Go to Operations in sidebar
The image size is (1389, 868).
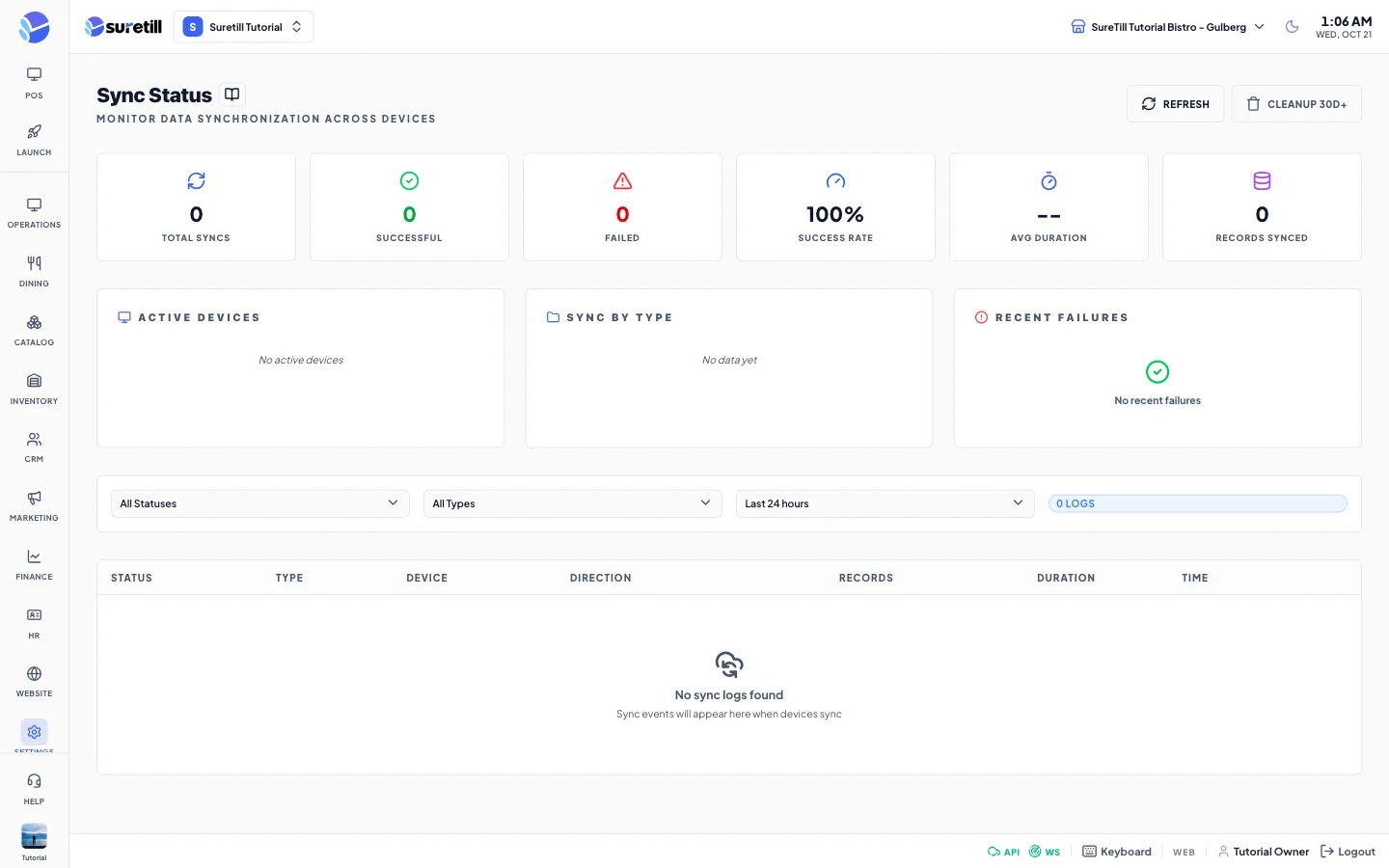coord(34,213)
